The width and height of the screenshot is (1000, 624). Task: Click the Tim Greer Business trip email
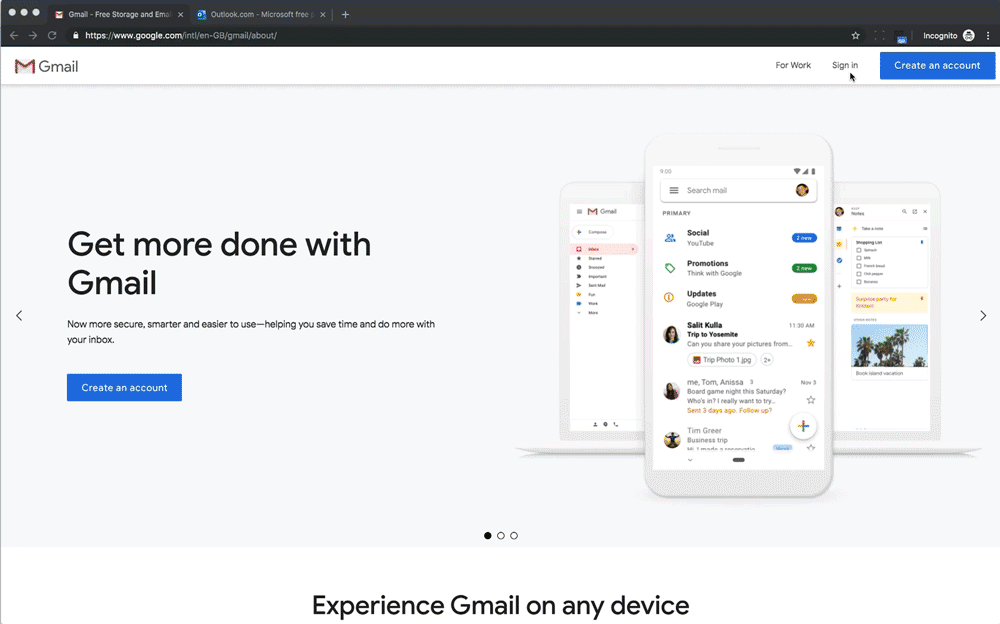pos(739,438)
